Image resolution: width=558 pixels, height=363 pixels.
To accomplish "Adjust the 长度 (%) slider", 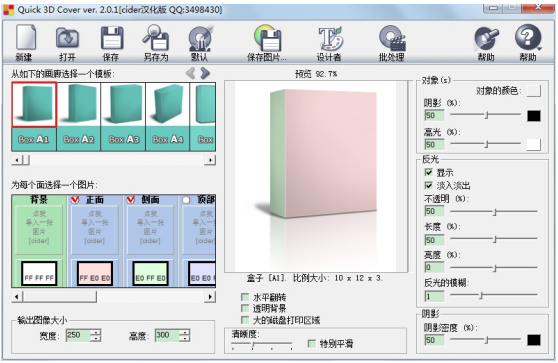I will point(494,239).
